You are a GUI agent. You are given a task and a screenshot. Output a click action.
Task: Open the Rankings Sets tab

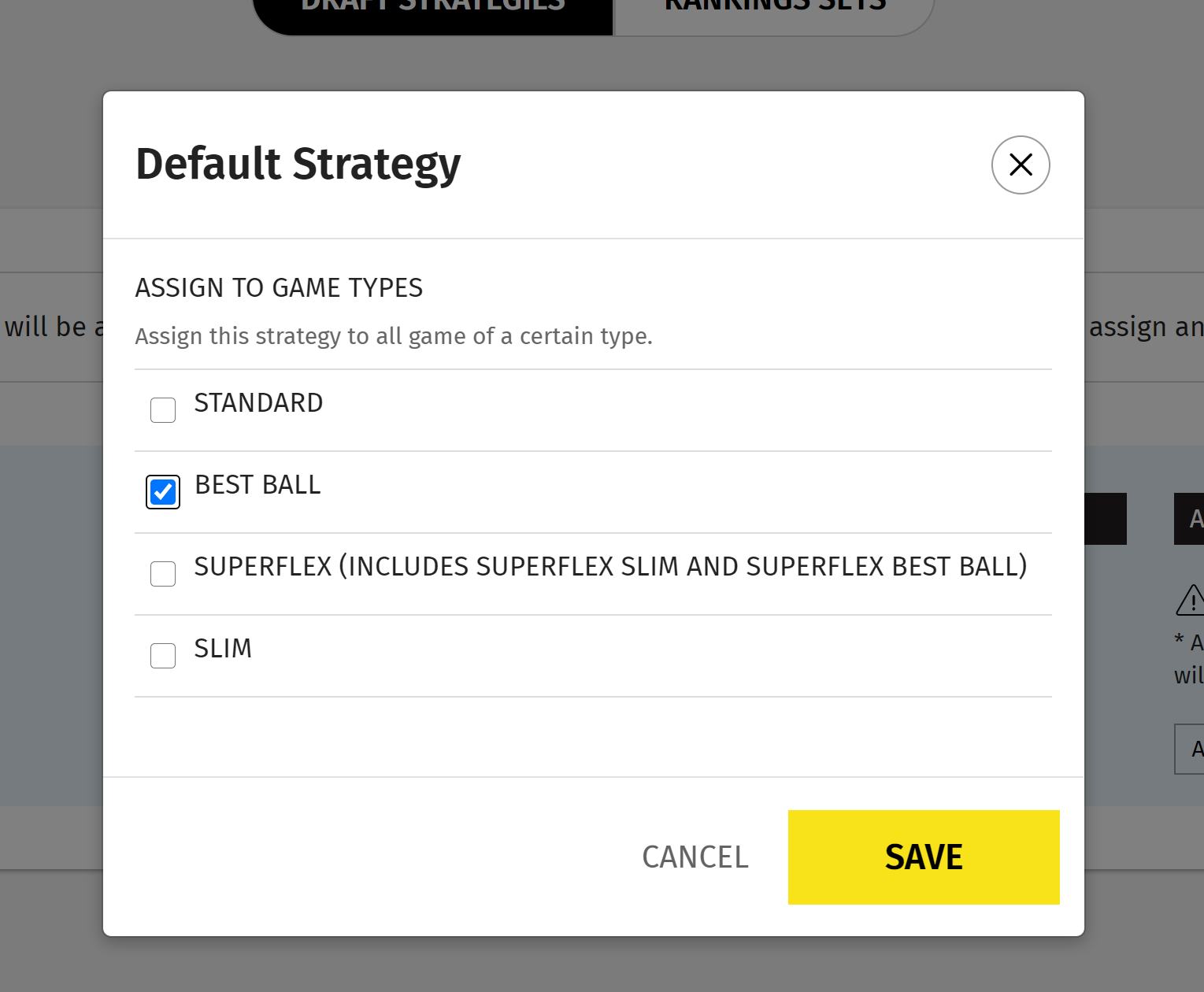click(x=775, y=8)
